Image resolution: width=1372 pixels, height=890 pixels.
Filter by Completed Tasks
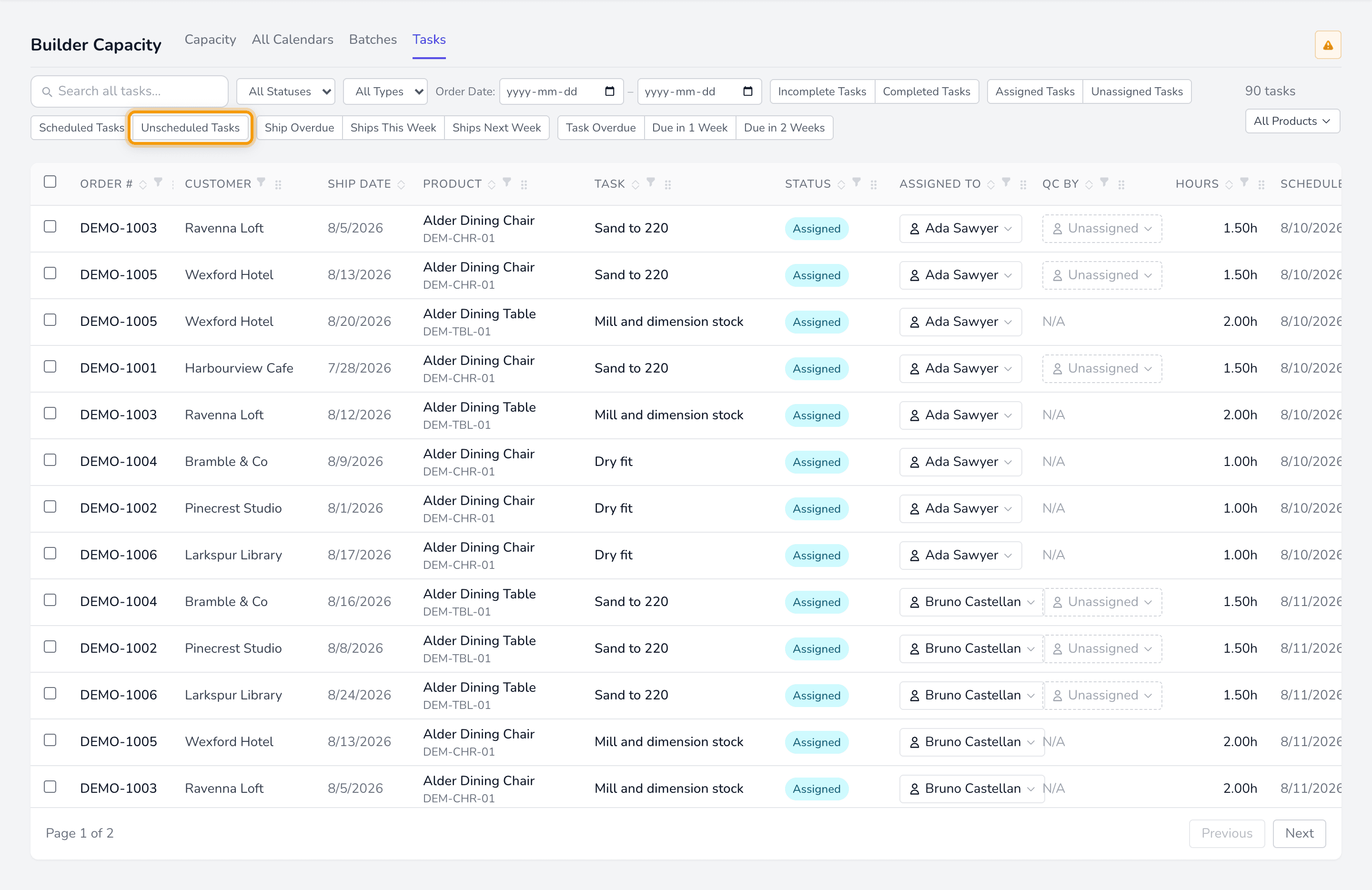[927, 91]
